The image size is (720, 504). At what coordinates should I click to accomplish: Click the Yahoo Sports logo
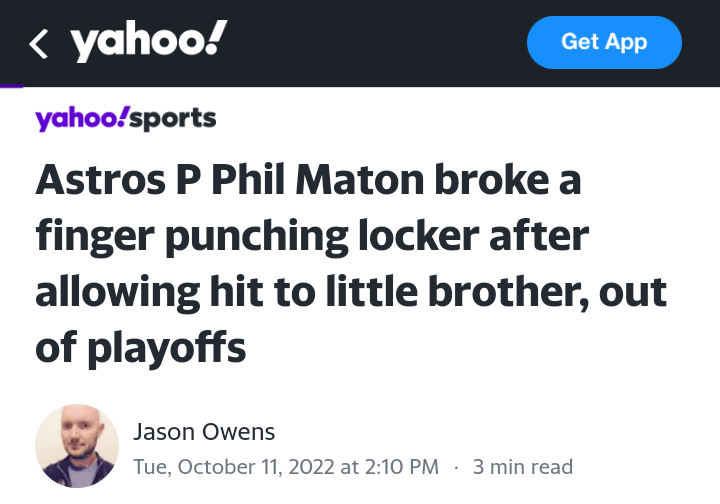tap(126, 119)
